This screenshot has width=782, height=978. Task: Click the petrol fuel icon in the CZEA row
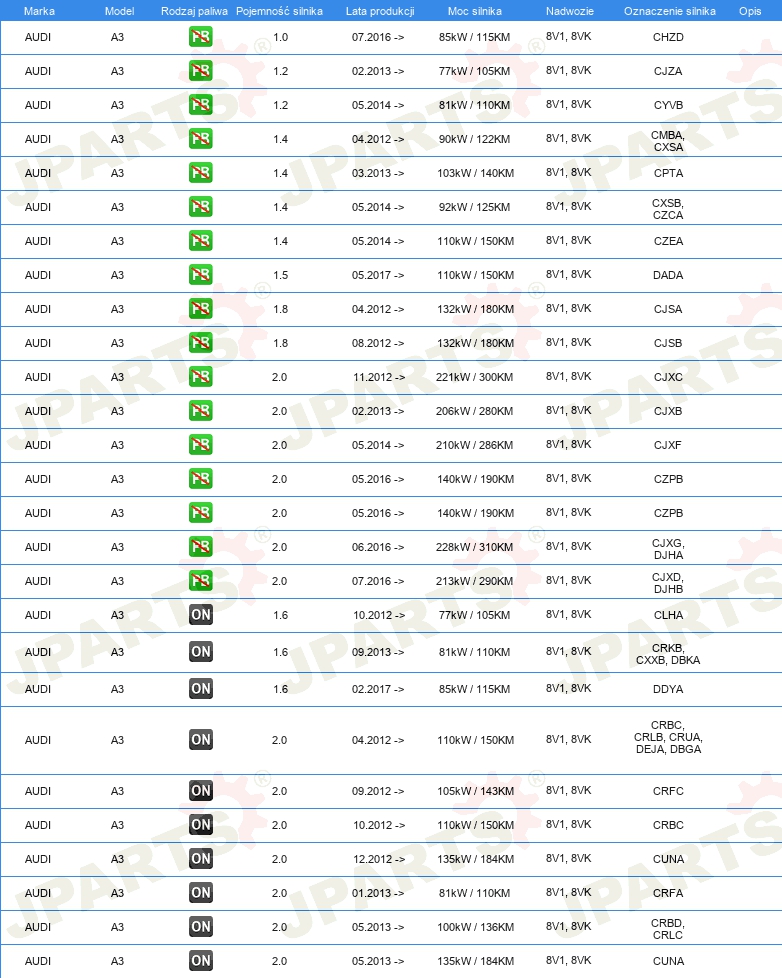point(200,241)
